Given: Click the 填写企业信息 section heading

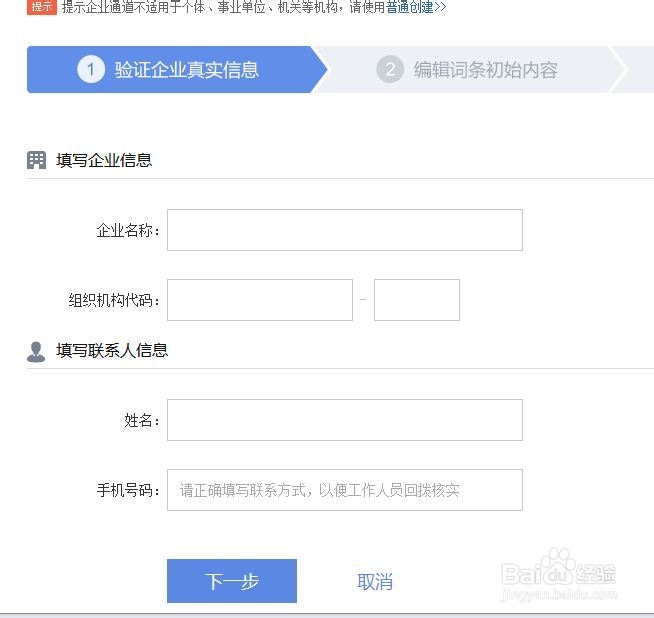Looking at the screenshot, I should pyautogui.click(x=104, y=160).
